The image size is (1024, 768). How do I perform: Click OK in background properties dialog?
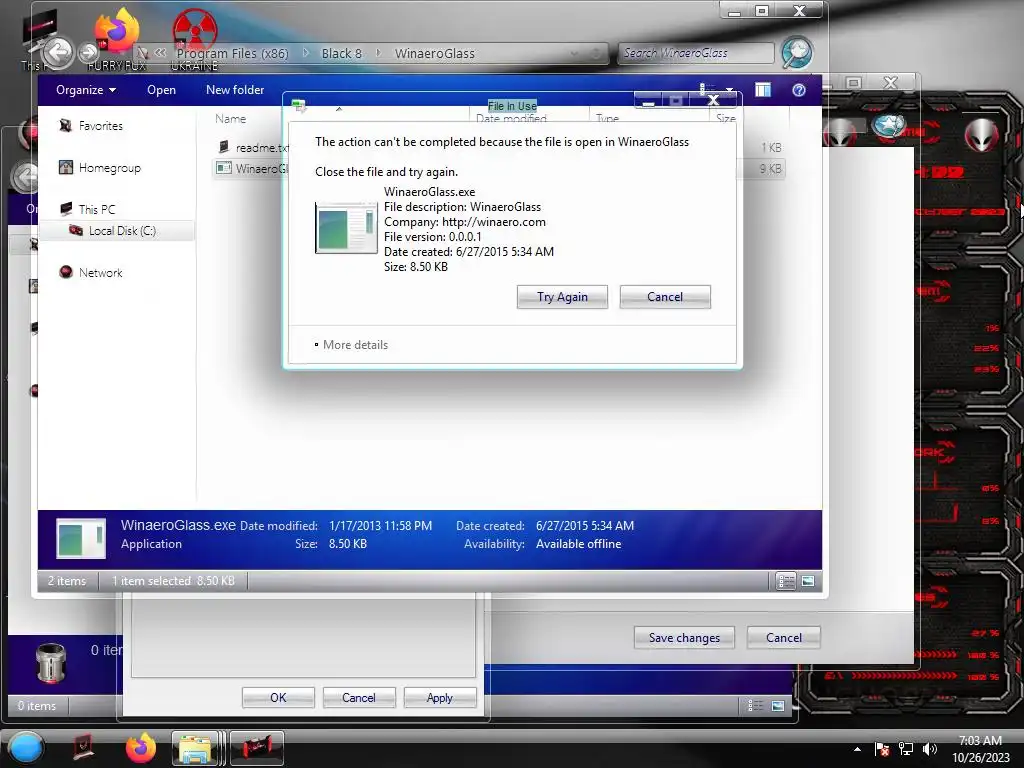click(278, 697)
